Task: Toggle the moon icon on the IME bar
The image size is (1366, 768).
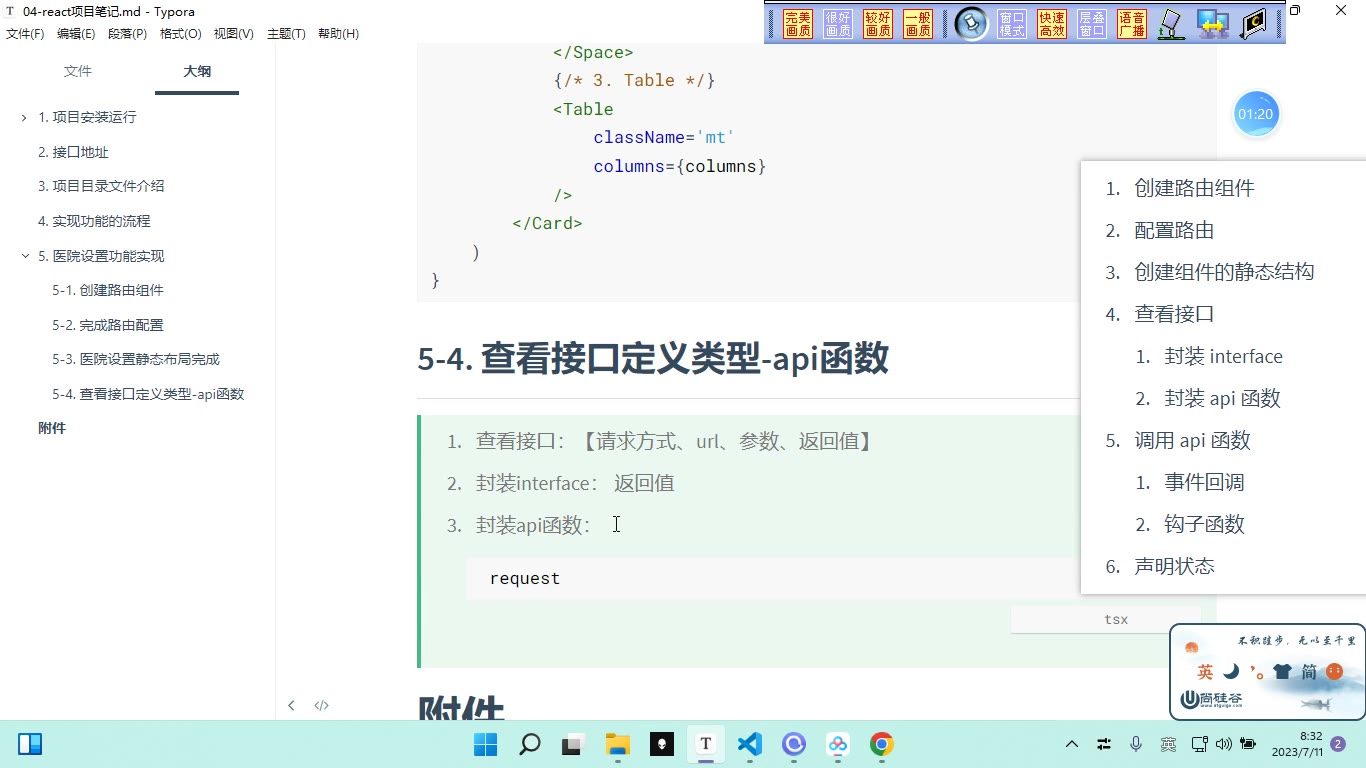Action: [x=1232, y=672]
